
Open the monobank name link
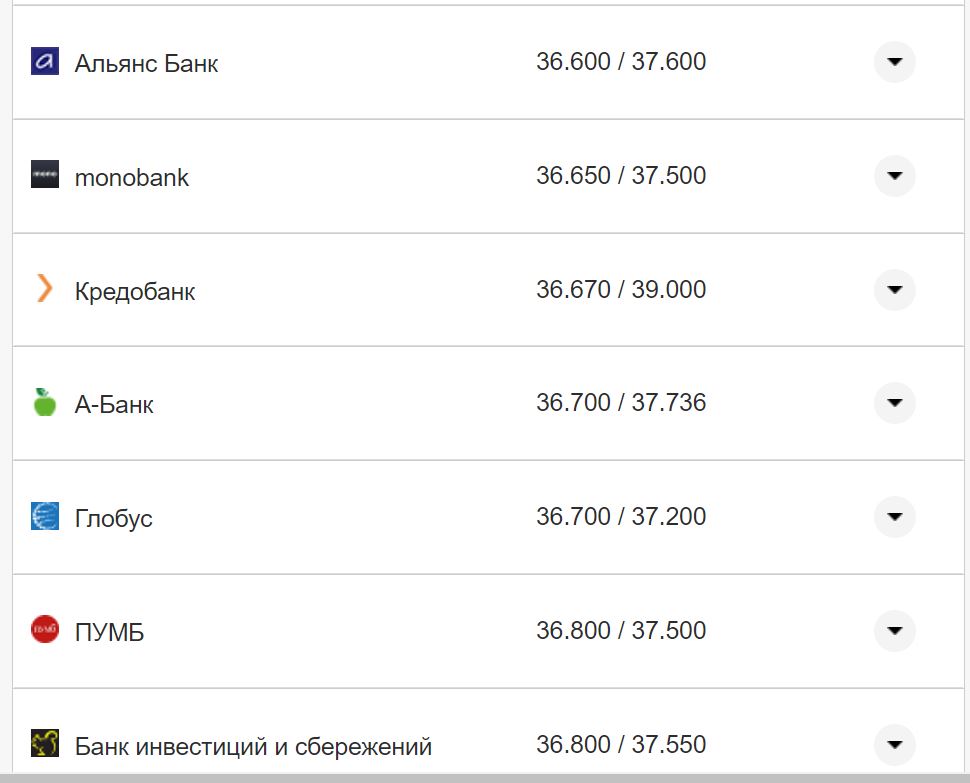(x=131, y=177)
